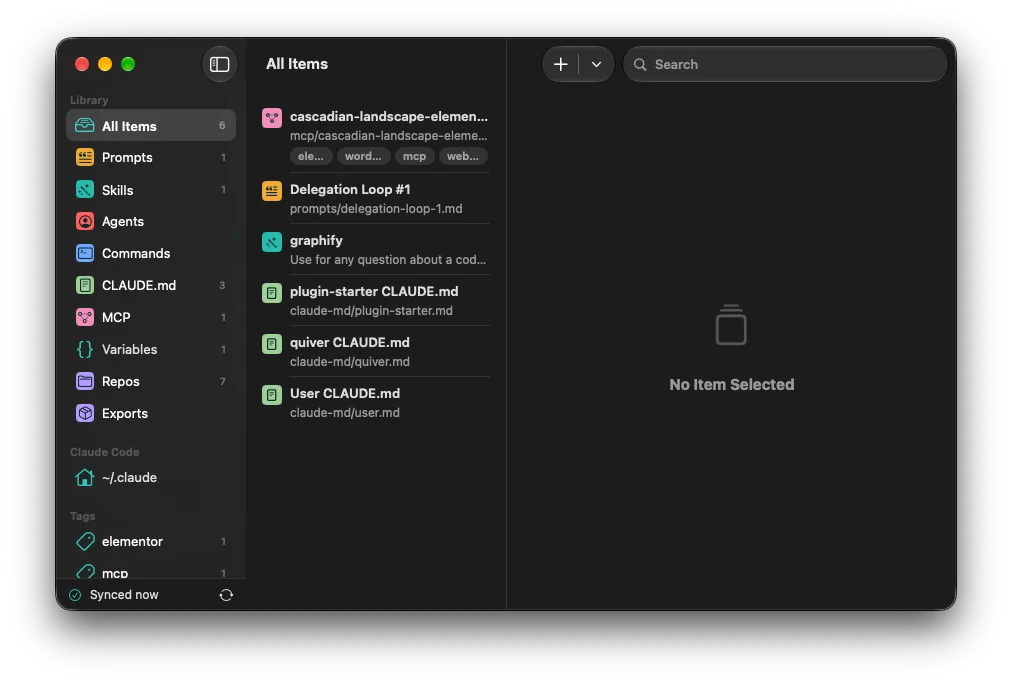Click the Synced now checkmark icon
Viewport: 1012px width, 684px height.
[76, 595]
